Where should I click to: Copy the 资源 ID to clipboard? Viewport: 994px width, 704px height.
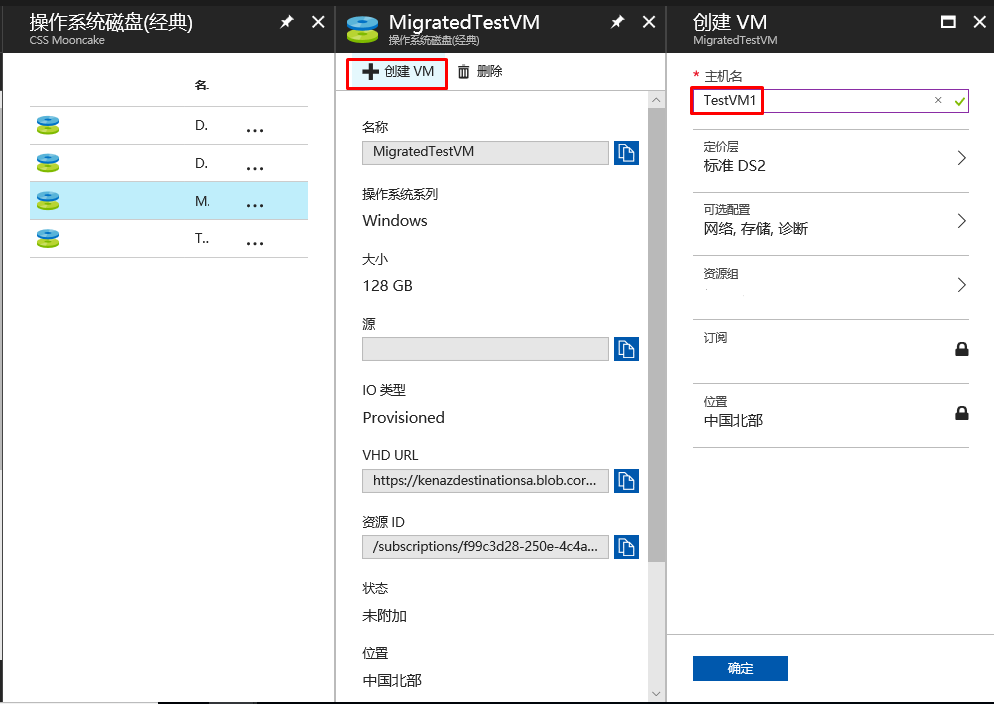(x=626, y=547)
